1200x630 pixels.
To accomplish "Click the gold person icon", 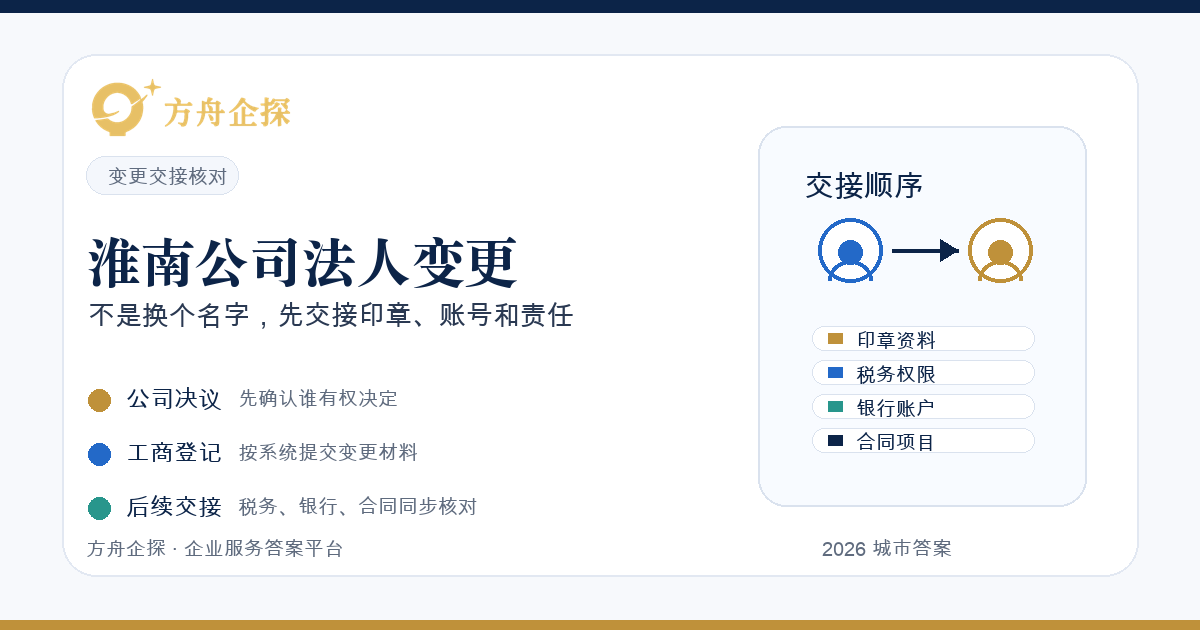I will coord(1000,250).
